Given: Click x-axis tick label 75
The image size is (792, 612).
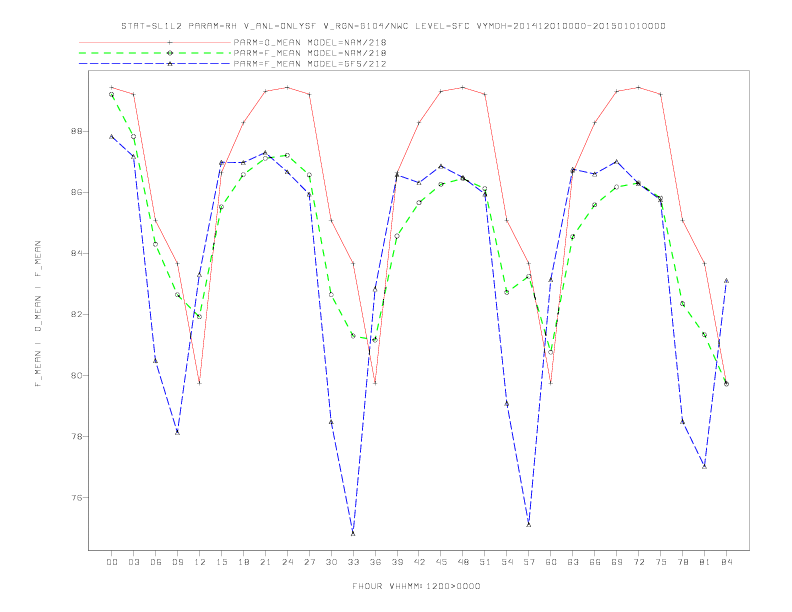Looking at the screenshot, I should tap(661, 562).
